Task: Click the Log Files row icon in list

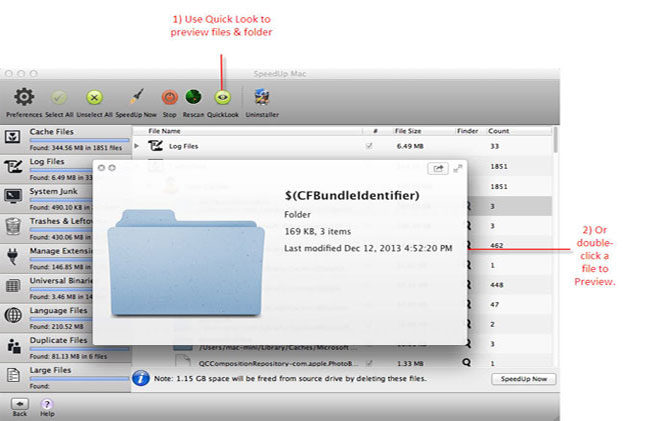Action: (x=155, y=146)
